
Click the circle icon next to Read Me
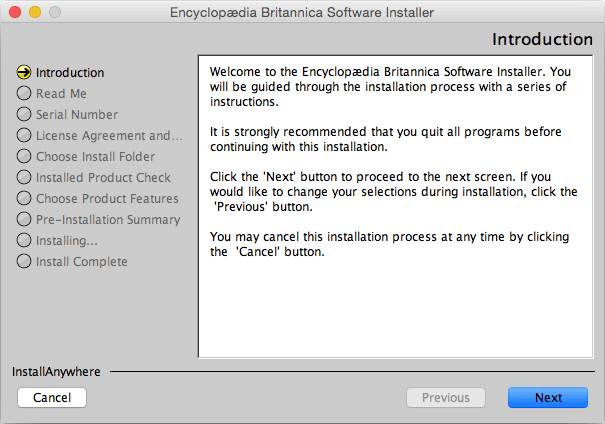(x=24, y=93)
